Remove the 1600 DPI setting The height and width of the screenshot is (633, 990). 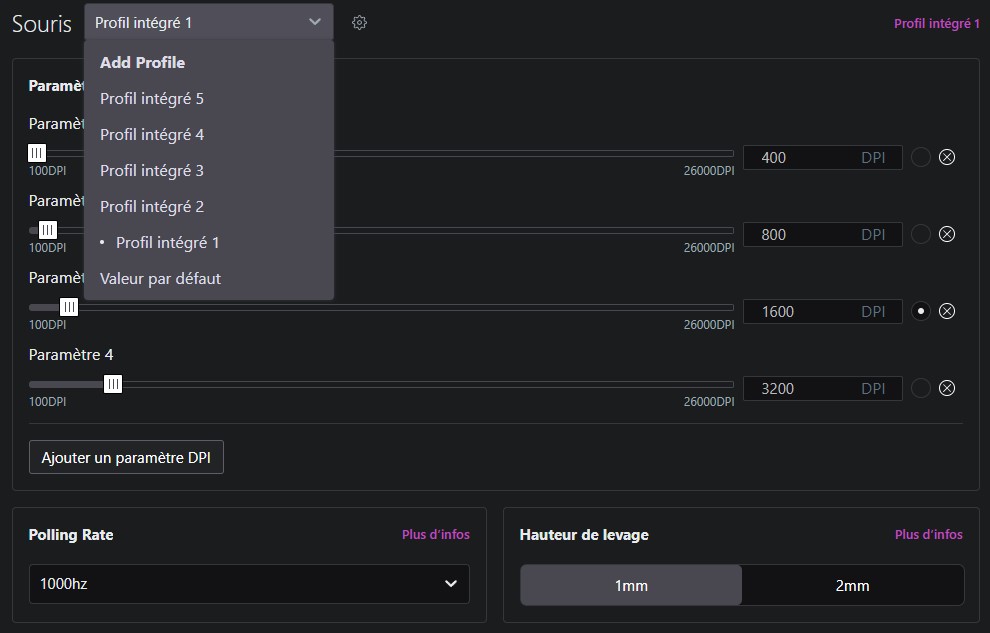947,311
